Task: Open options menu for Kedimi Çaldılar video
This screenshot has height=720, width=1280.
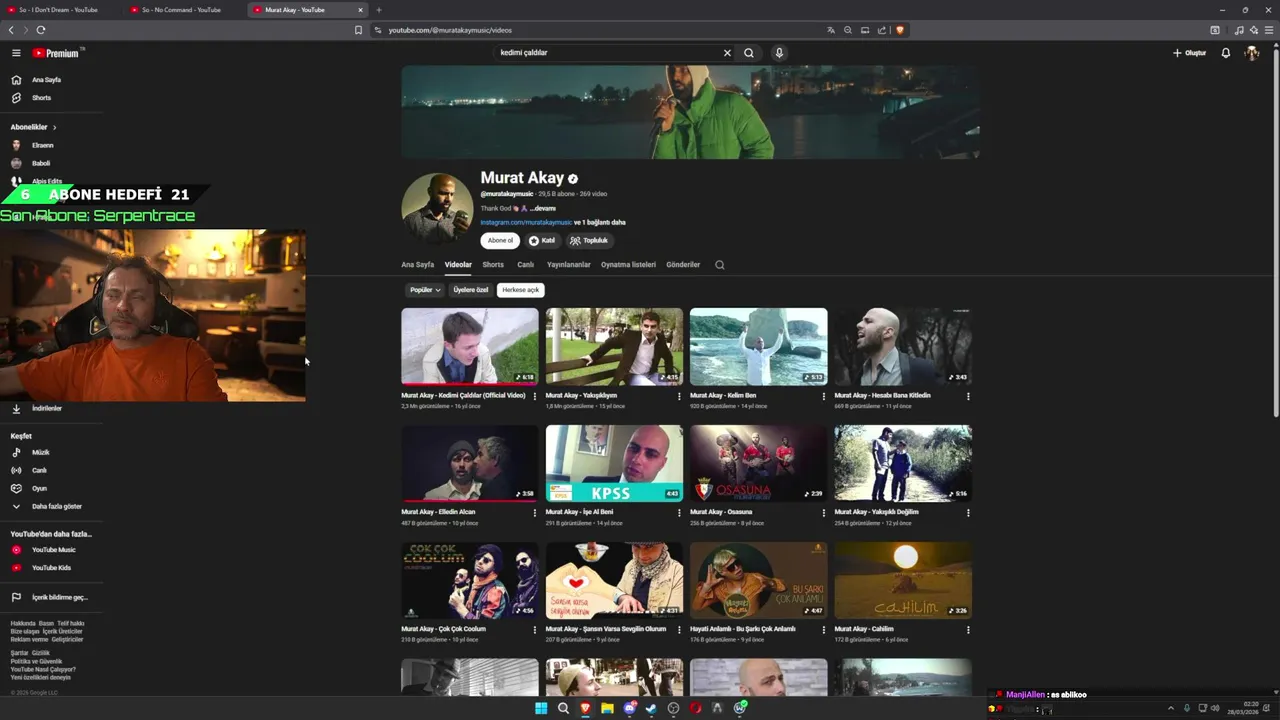Action: pyautogui.click(x=535, y=397)
